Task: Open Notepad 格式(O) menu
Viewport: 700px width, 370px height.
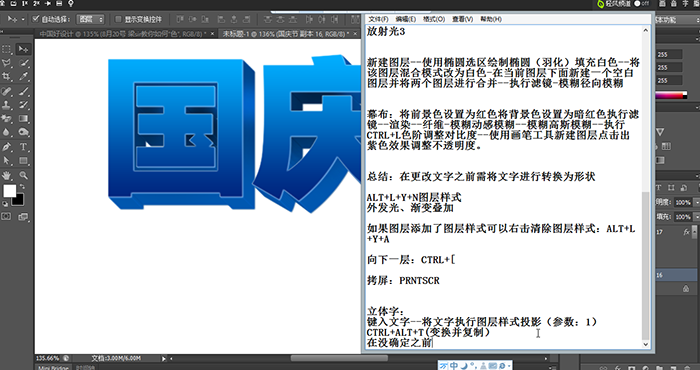Action: (x=434, y=19)
